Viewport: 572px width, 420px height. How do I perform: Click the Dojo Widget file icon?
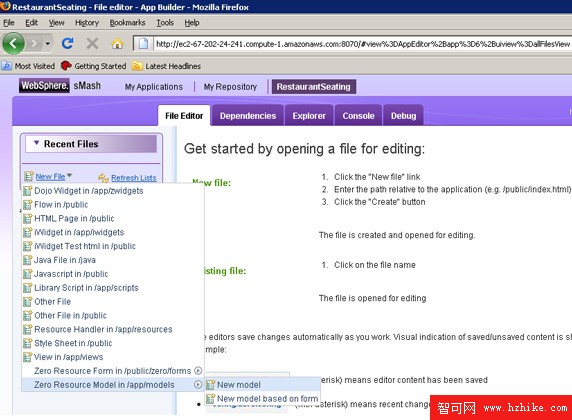(27, 190)
